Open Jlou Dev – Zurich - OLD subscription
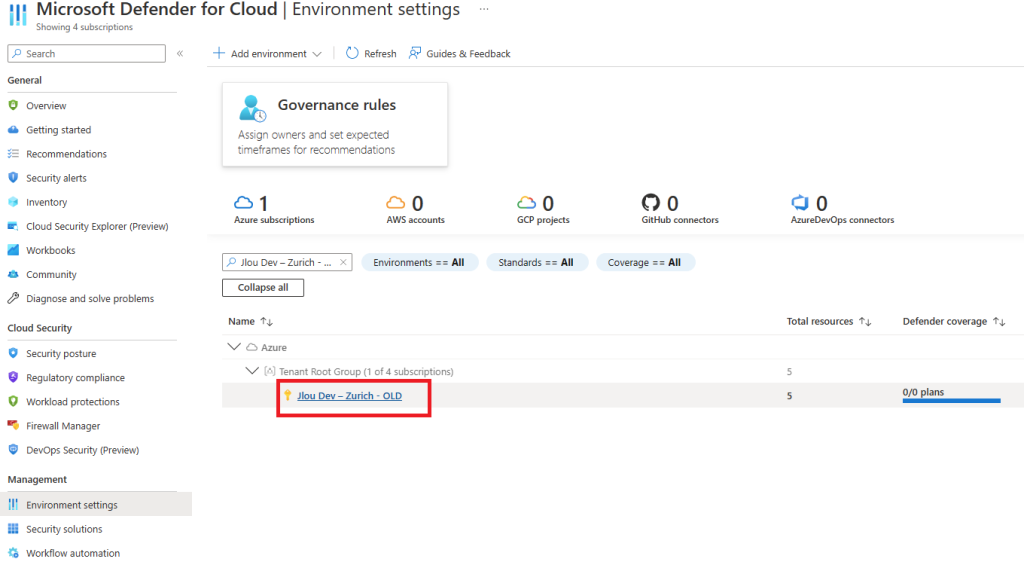 pyautogui.click(x=349, y=396)
